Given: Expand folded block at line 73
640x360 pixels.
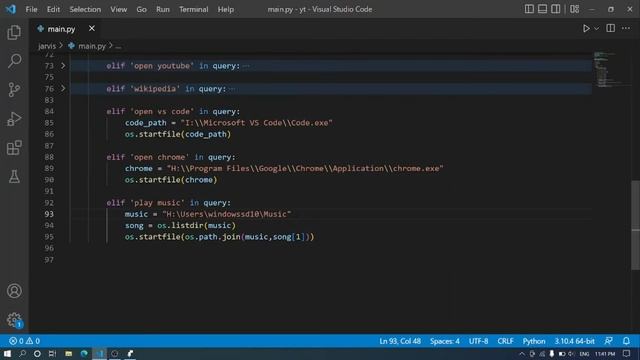Looking at the screenshot, I should tap(63, 65).
